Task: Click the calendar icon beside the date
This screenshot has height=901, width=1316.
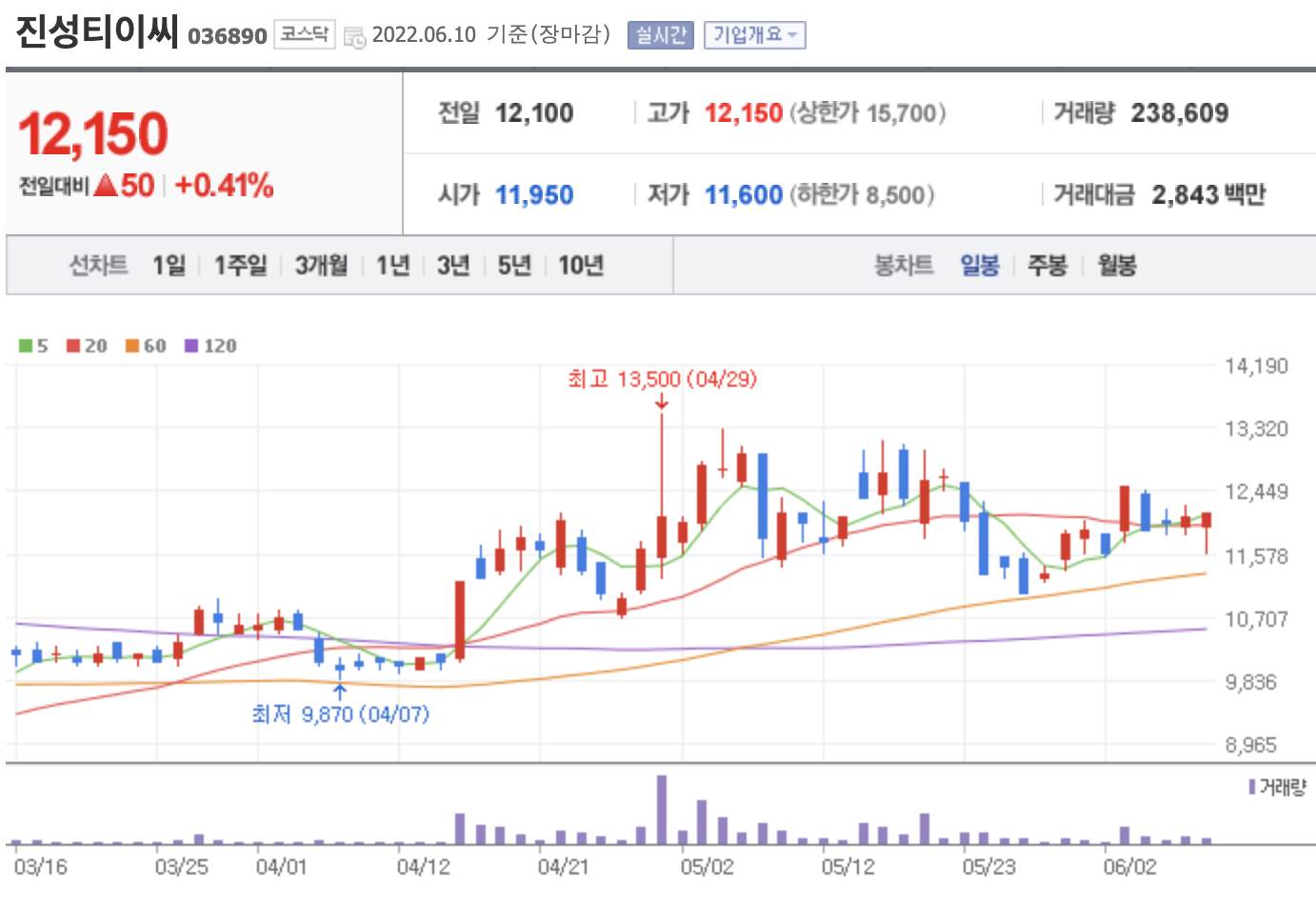Action: (354, 37)
